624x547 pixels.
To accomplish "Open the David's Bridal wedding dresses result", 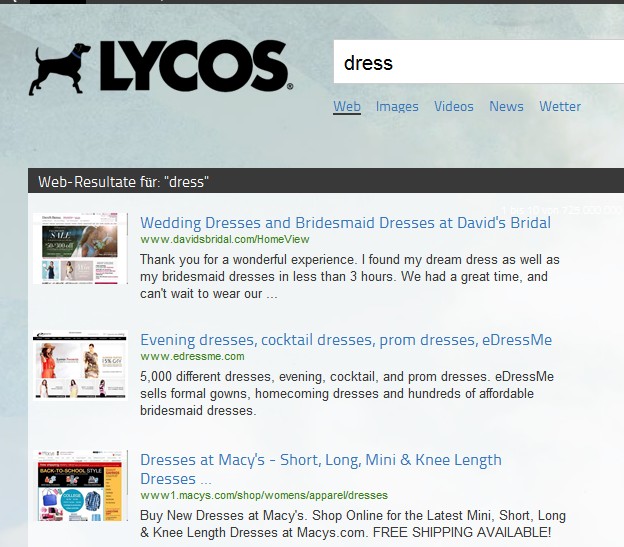I will pyautogui.click(x=345, y=223).
